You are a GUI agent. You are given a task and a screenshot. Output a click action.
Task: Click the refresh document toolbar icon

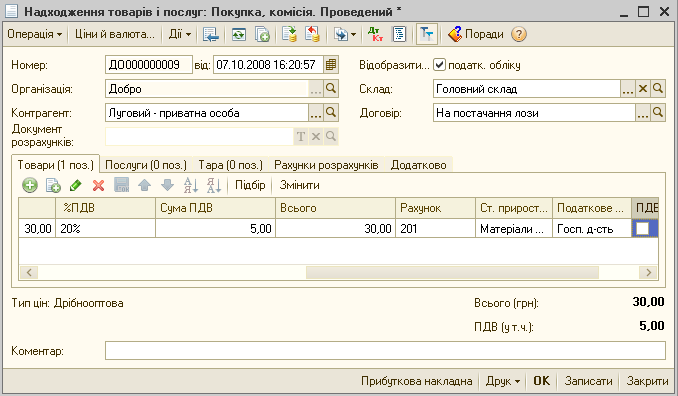point(239,34)
